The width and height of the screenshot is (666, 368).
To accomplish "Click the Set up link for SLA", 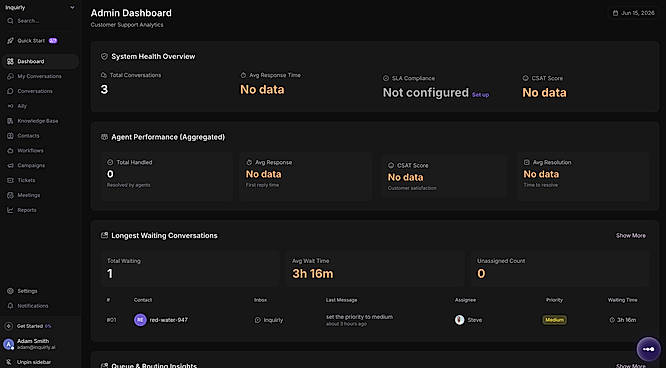I will coord(480,95).
